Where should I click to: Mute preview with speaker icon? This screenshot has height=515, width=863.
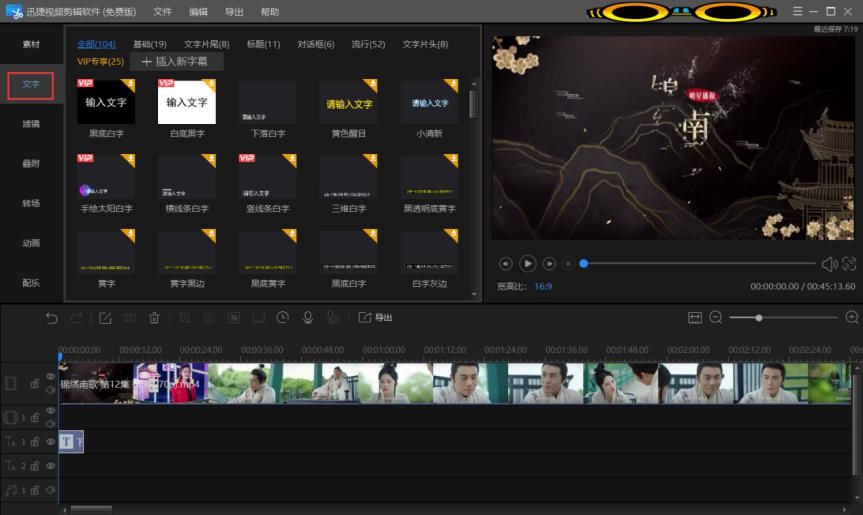[x=829, y=264]
